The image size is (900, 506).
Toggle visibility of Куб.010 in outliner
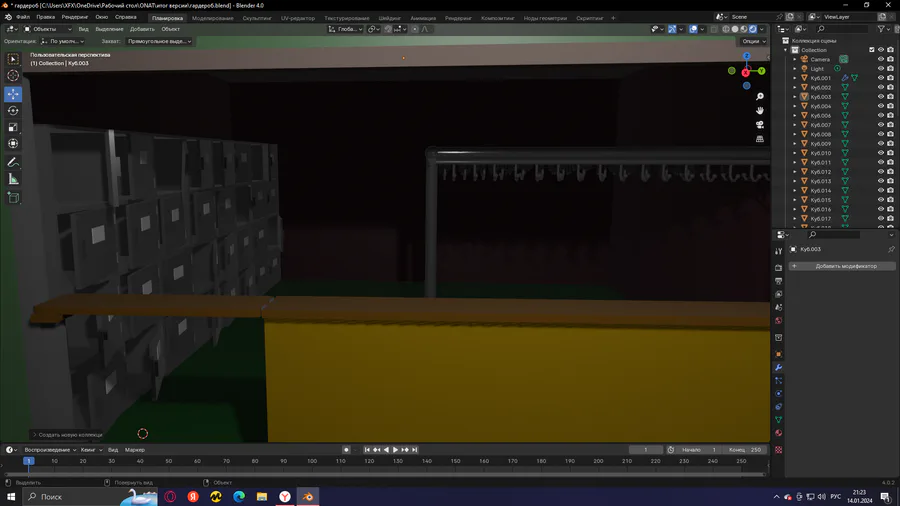tap(880, 153)
